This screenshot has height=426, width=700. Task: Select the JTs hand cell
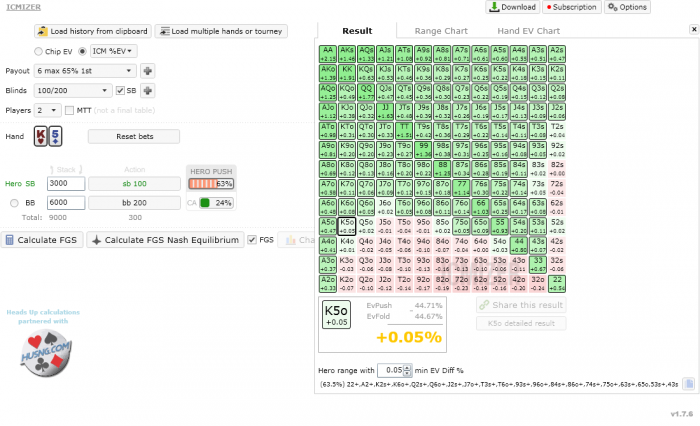[404, 111]
